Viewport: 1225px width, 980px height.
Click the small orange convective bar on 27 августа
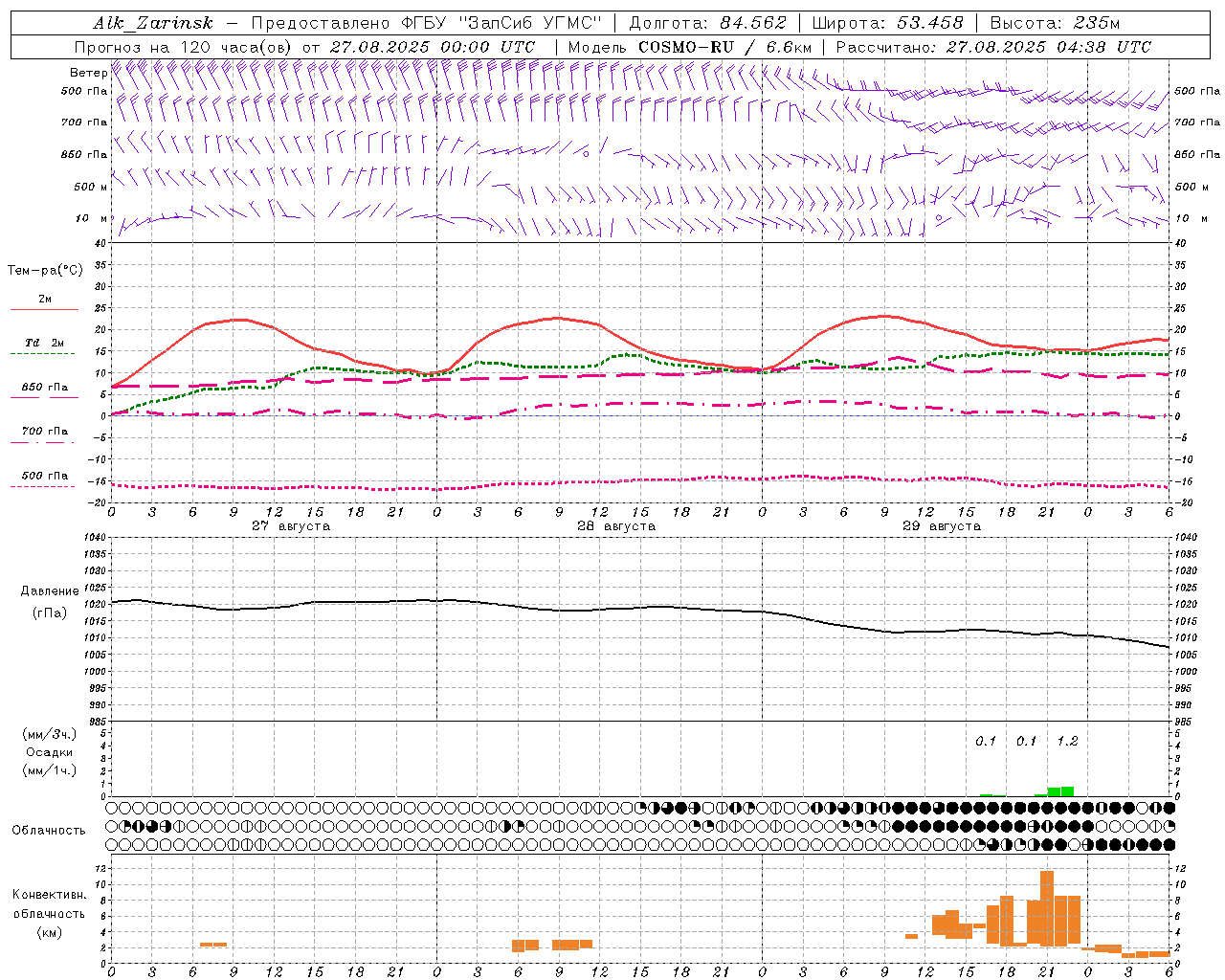(213, 945)
